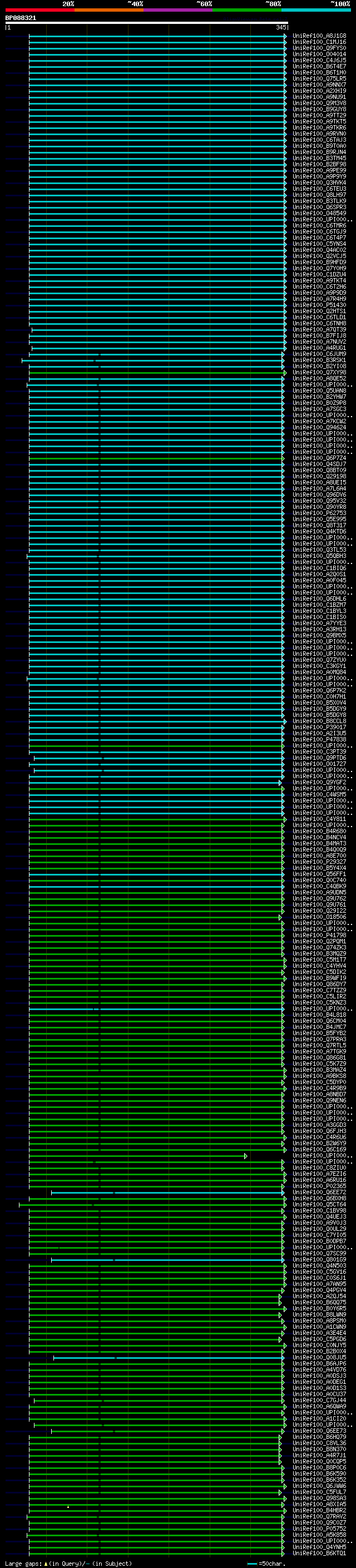The width and height of the screenshot is (356, 1568).
Task: Click the green ~80% identity legend segment
Action: [x=247, y=10]
